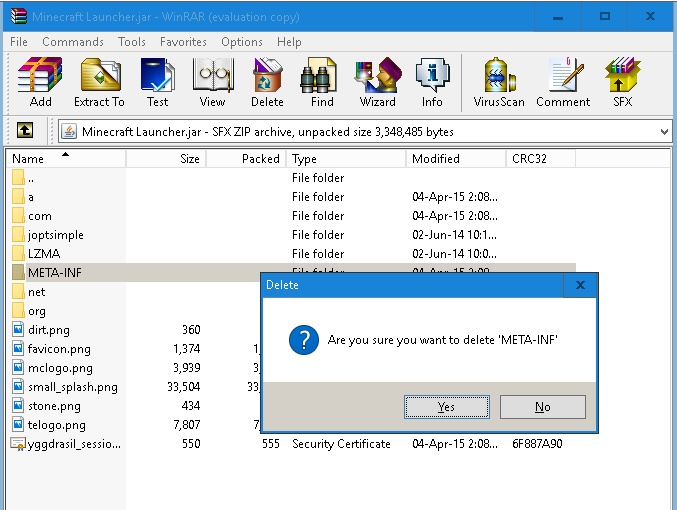Click the Add toolbar icon
677x510 pixels.
click(x=40, y=75)
